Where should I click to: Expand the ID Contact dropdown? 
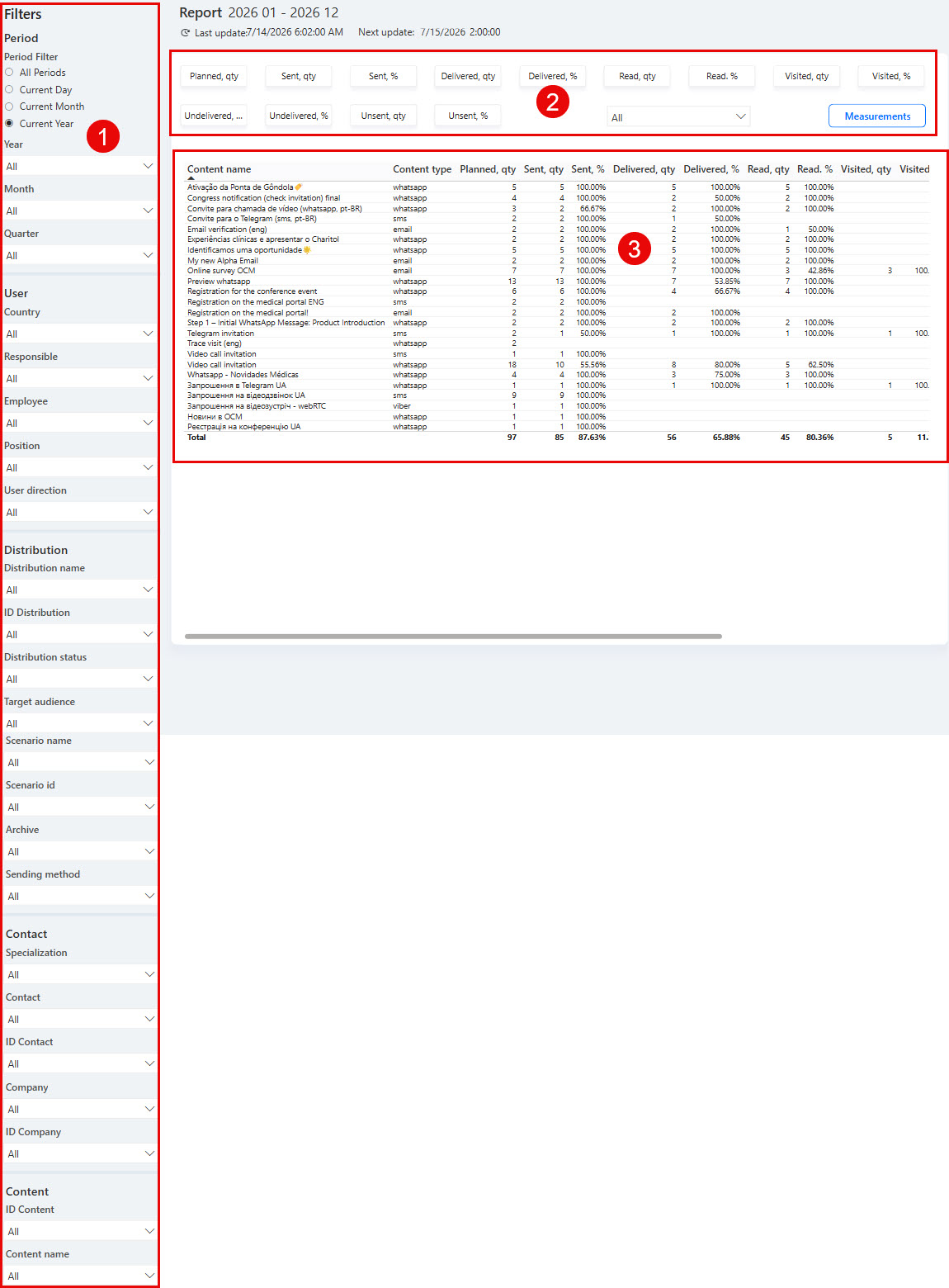pos(80,1063)
